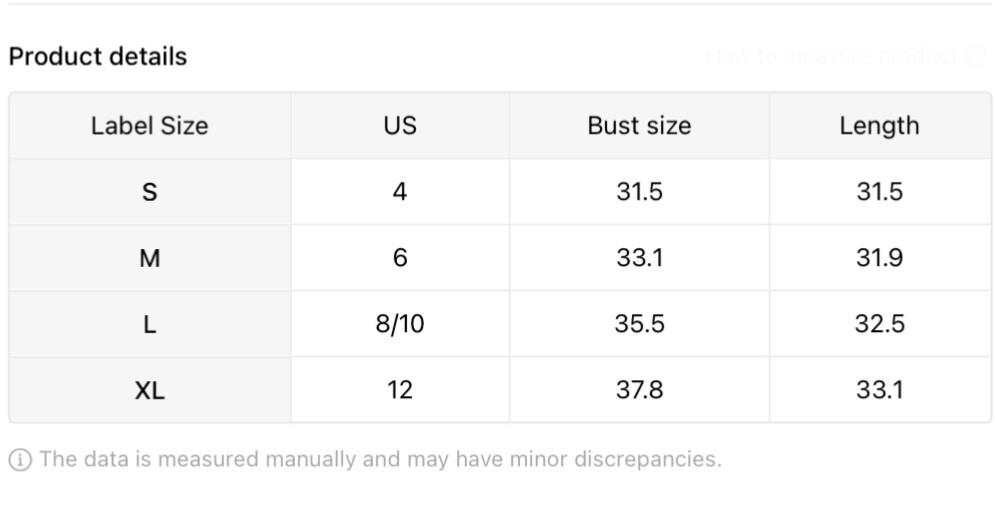Select the L label size row

click(500, 324)
